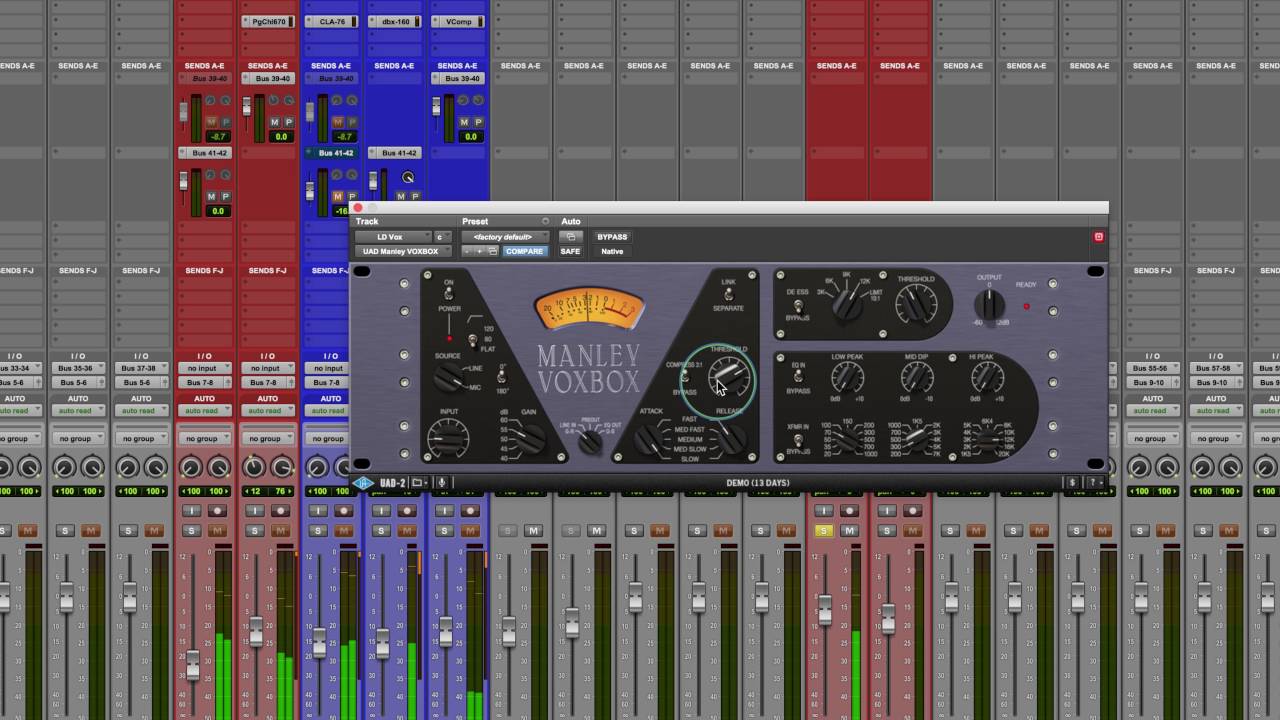
Task: Toggle the COMPRESS 3:1/BYPASS switch
Action: coord(685,378)
